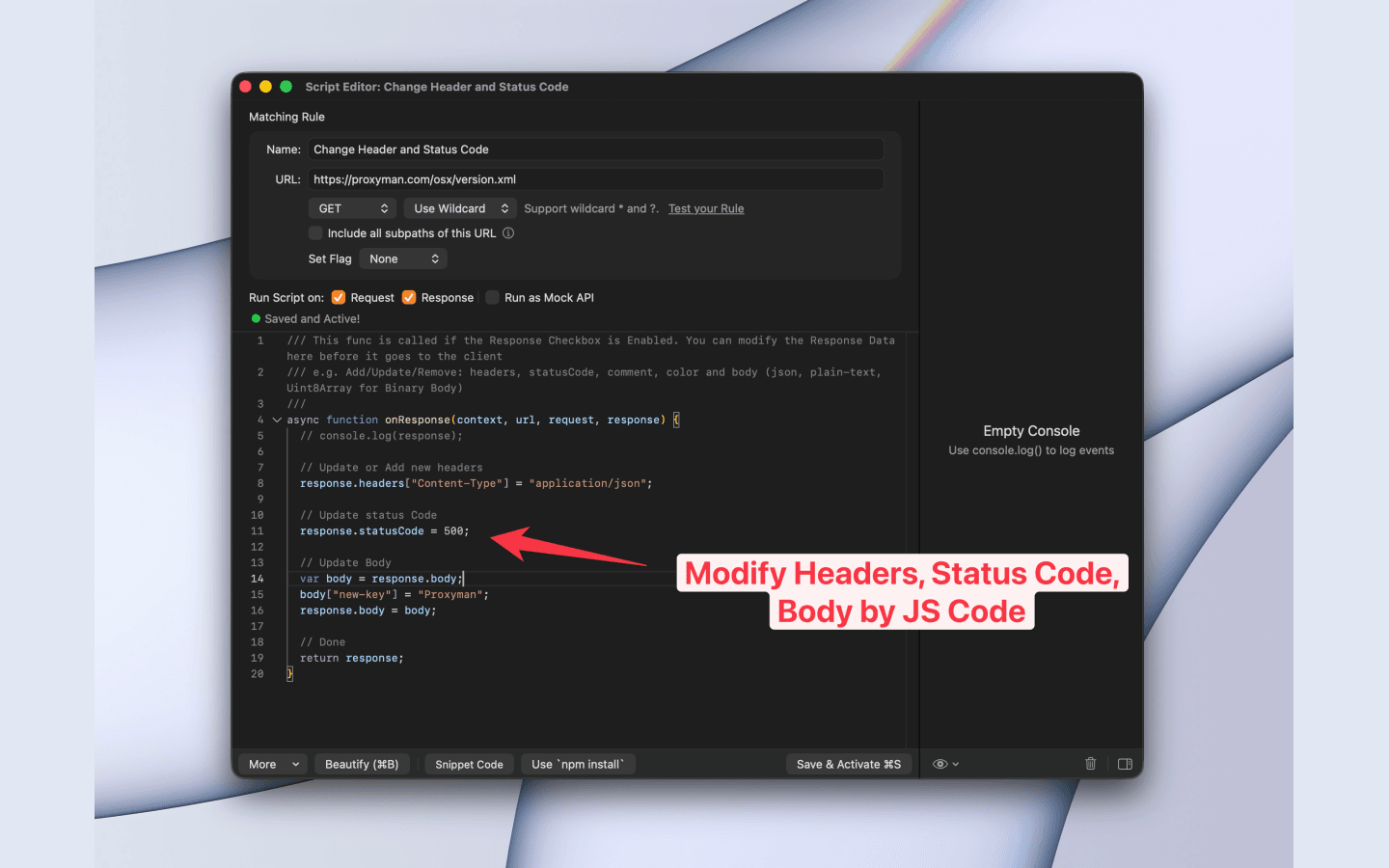Click the Use npm install button
1389x868 pixels.
coord(578,764)
